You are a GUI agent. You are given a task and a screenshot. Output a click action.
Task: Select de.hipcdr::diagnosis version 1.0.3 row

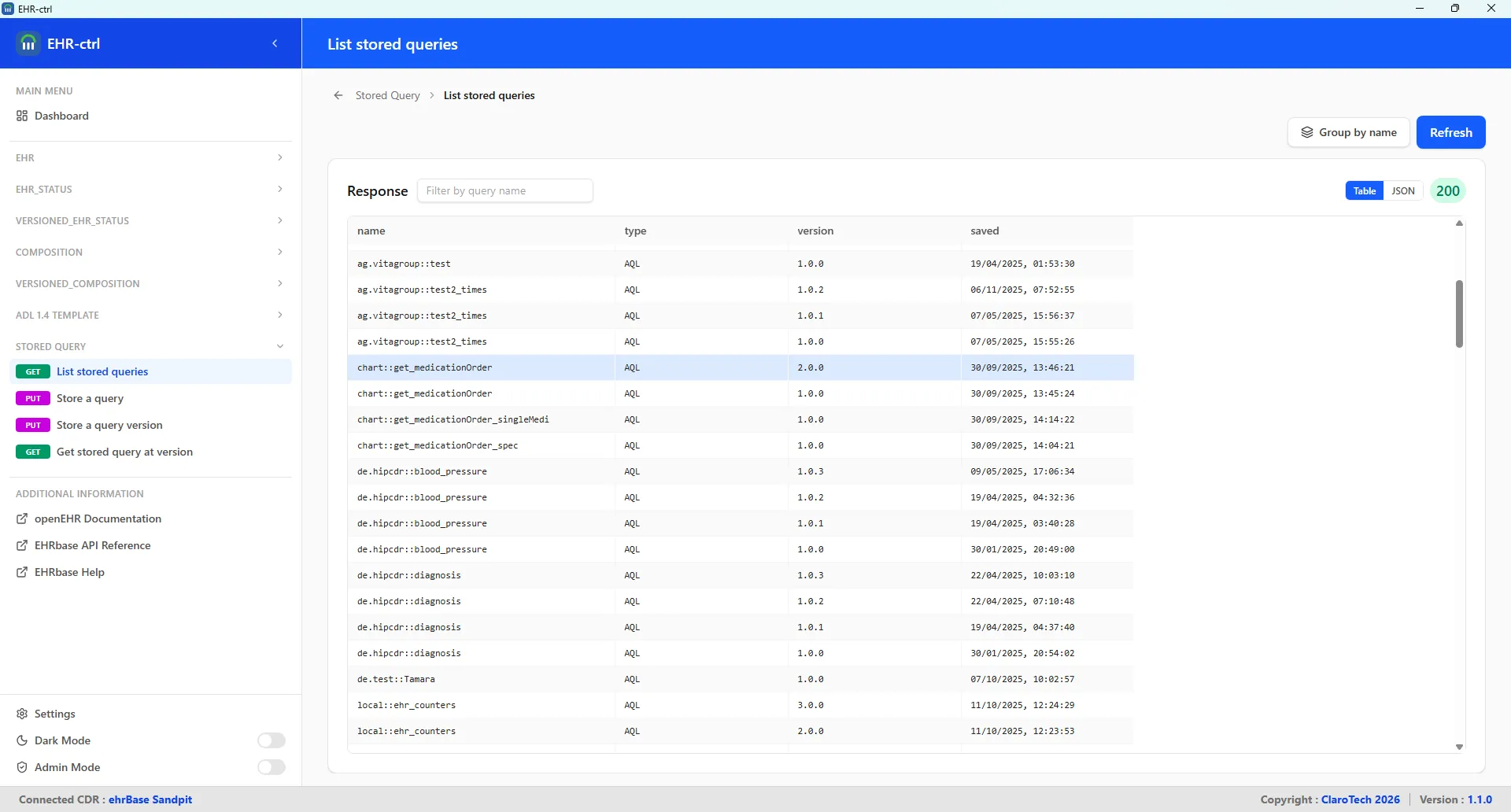click(x=741, y=575)
